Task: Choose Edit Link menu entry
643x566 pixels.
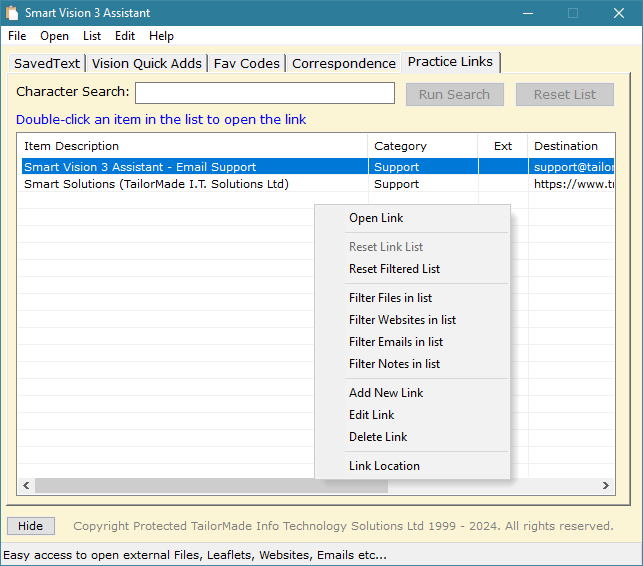Action: (x=412, y=415)
